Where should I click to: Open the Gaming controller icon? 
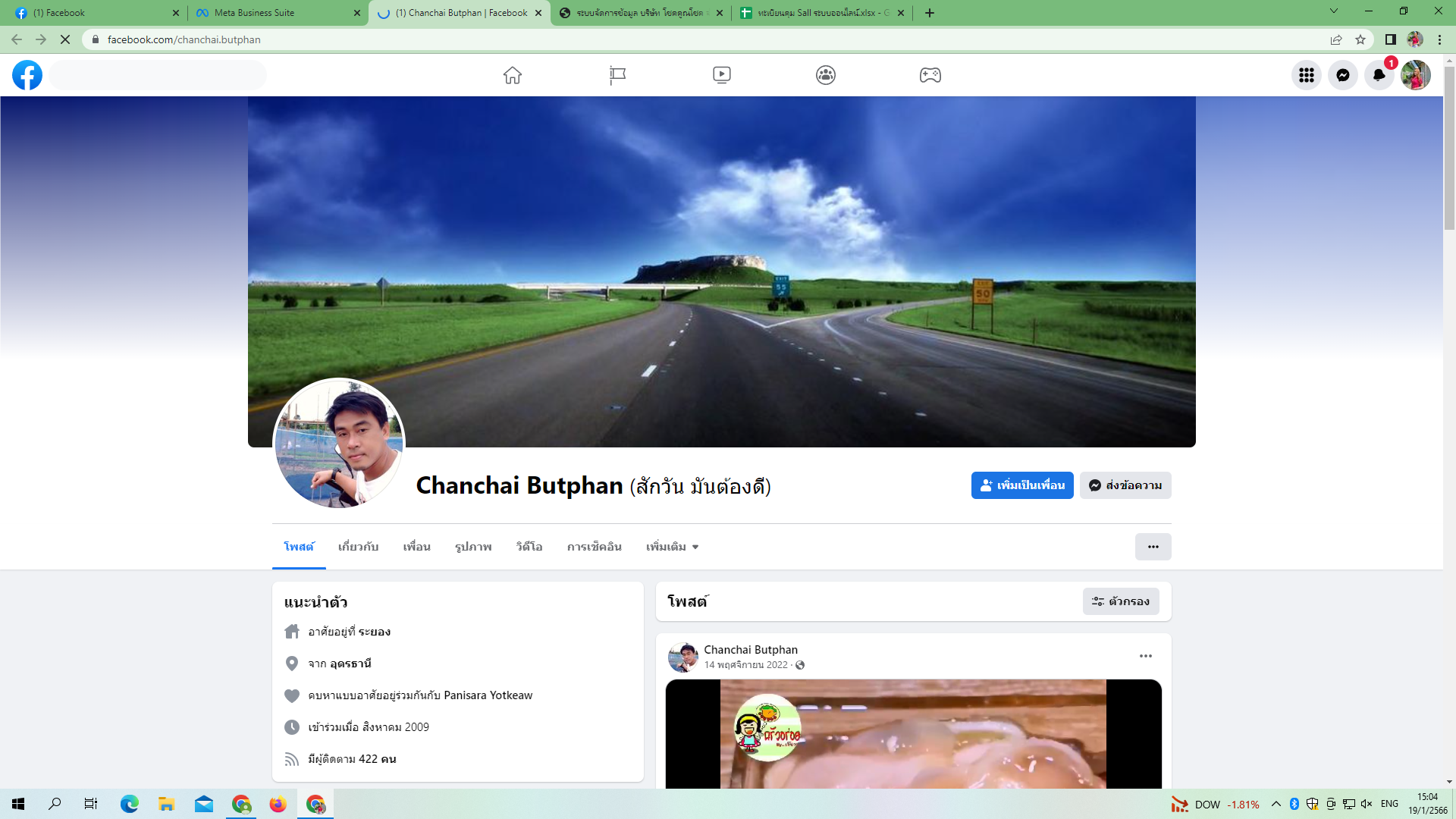click(930, 75)
